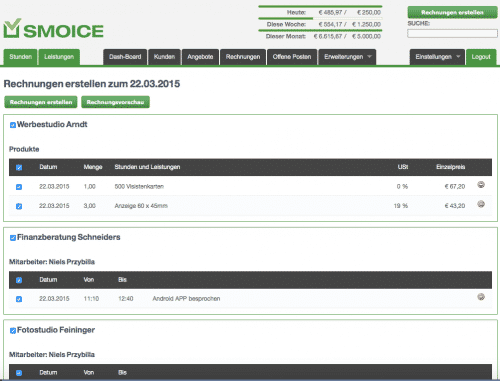Click the Diese Woche revenue progress bar

(320, 18)
